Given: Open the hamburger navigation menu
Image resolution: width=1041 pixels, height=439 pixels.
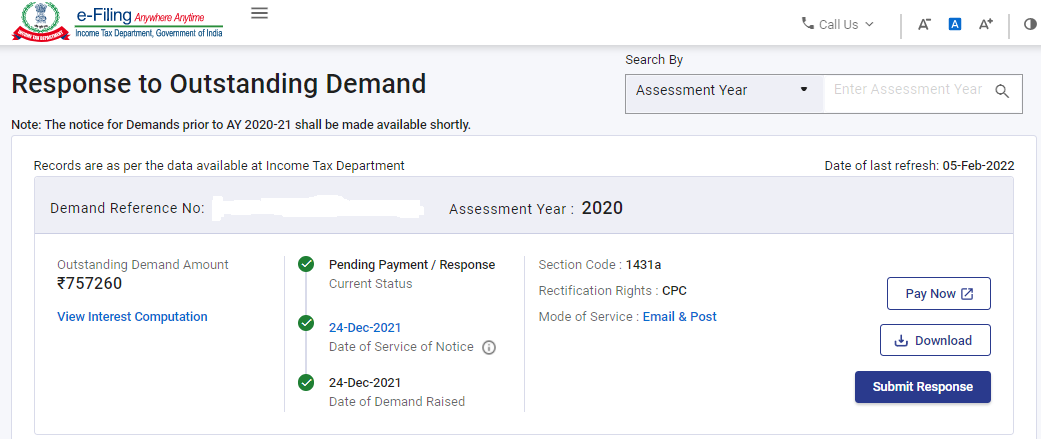Looking at the screenshot, I should (x=260, y=13).
